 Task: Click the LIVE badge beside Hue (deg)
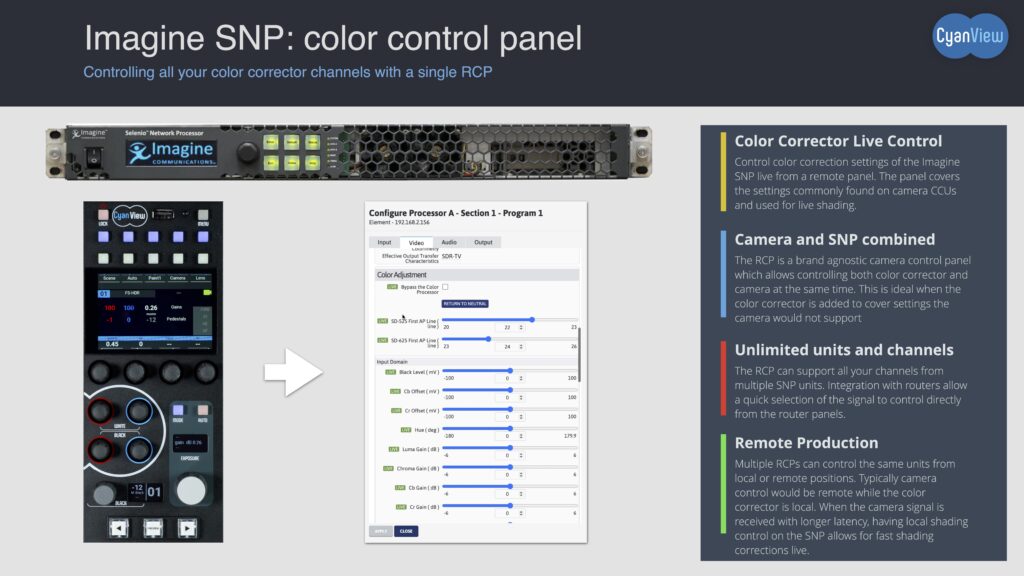[406, 430]
